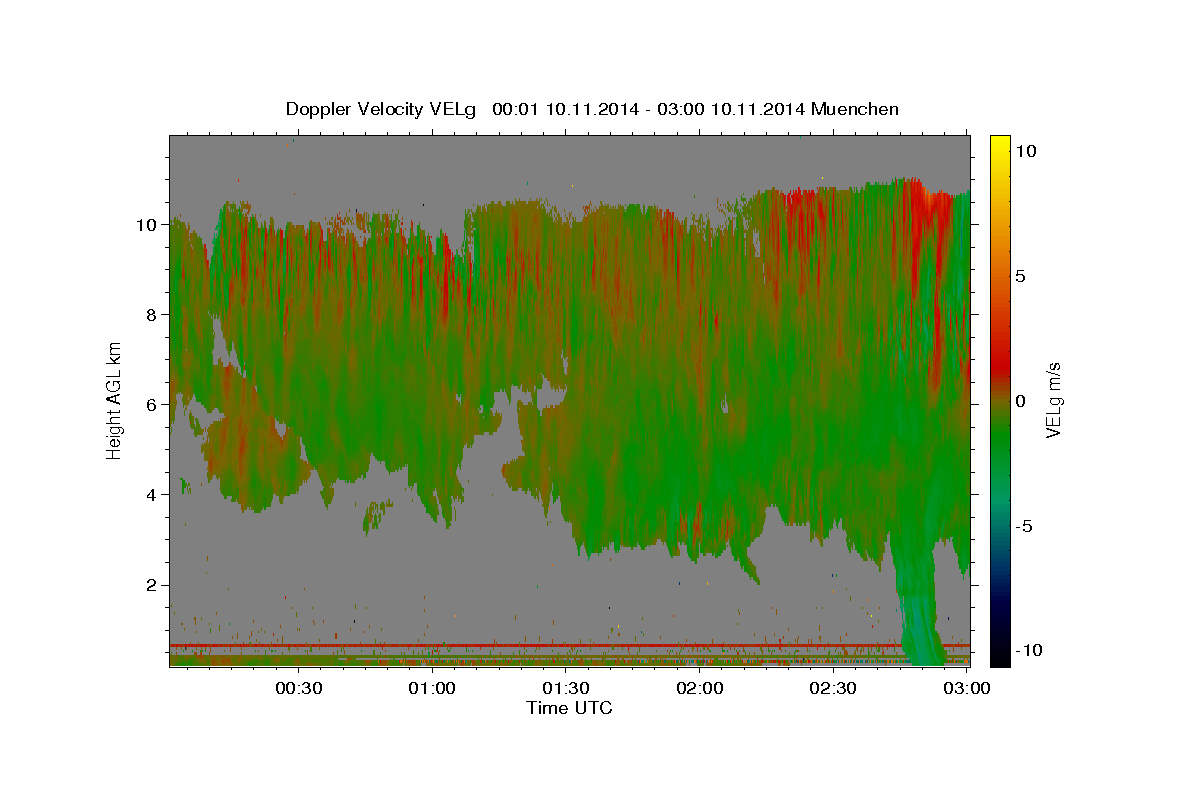Click the 02:30 time tick label
Screen dimensions: 1200x800
click(833, 688)
